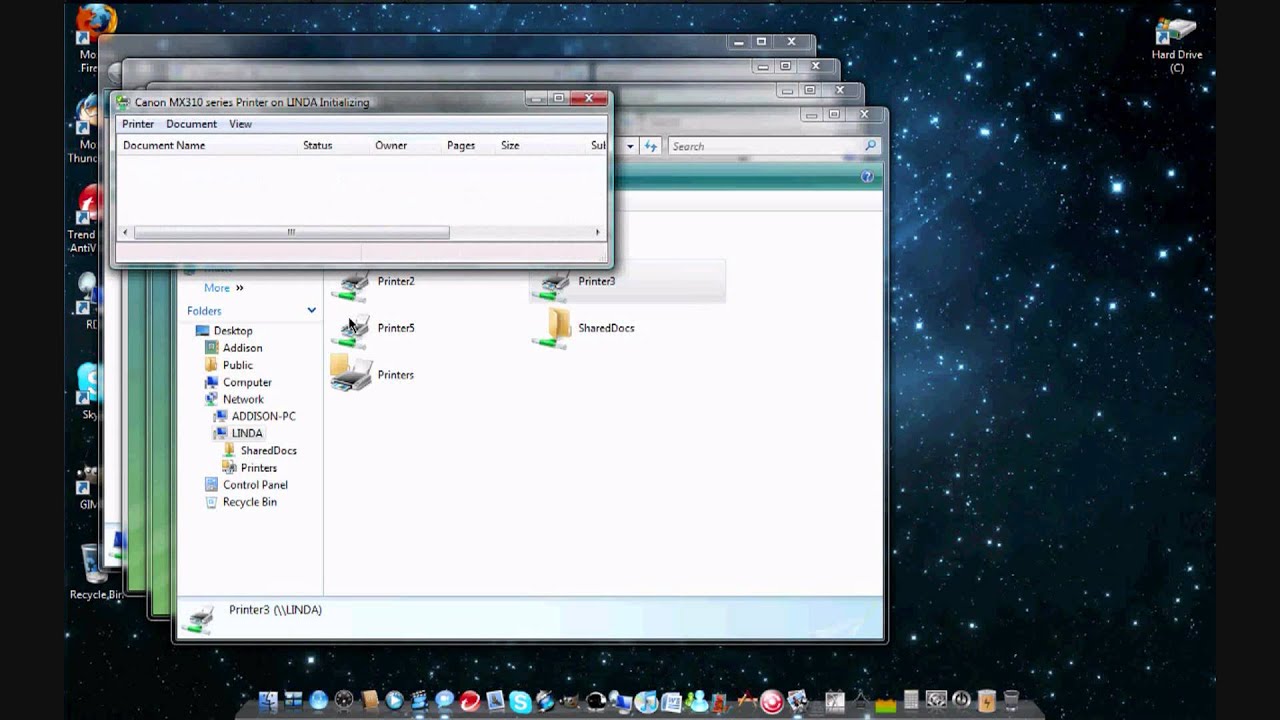
Task: Sort print queue by Size column
Action: point(510,145)
